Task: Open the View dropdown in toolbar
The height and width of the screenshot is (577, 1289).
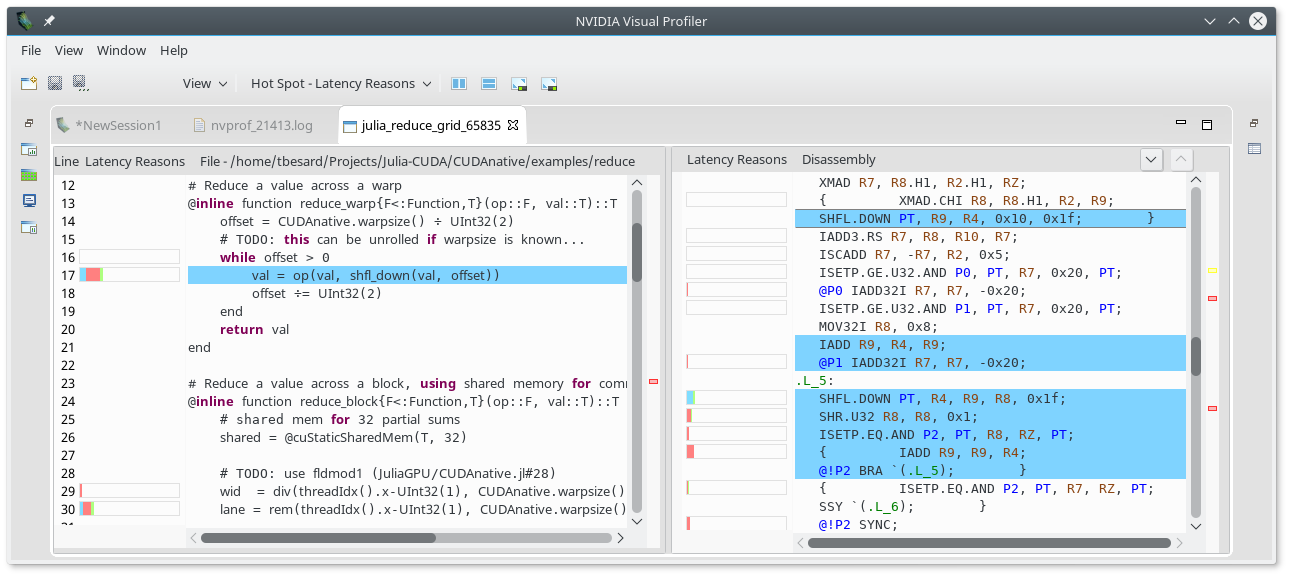Action: pos(205,84)
